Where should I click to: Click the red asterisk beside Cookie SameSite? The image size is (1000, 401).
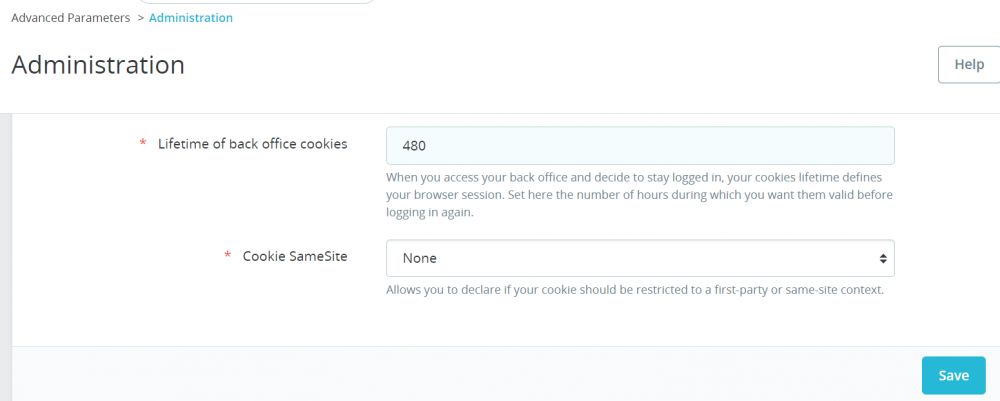(x=227, y=256)
